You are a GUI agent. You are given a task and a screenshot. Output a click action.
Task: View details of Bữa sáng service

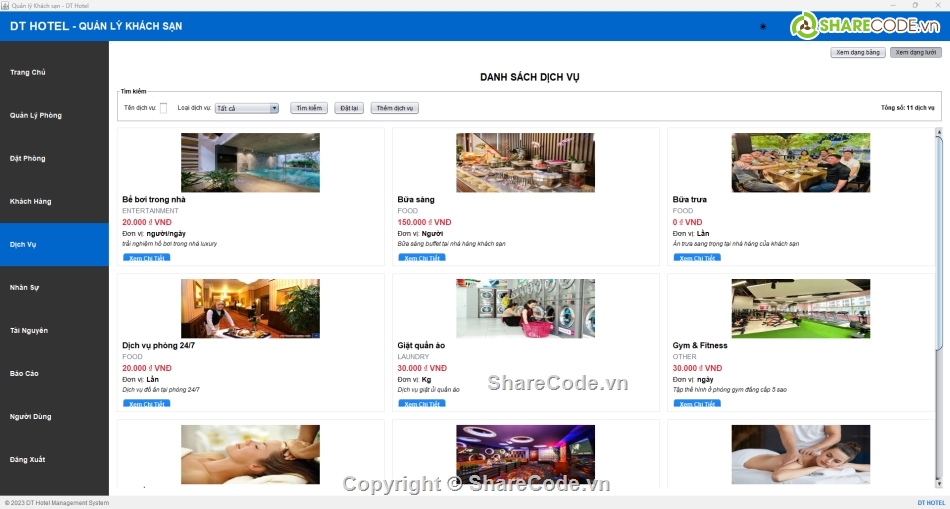422,258
